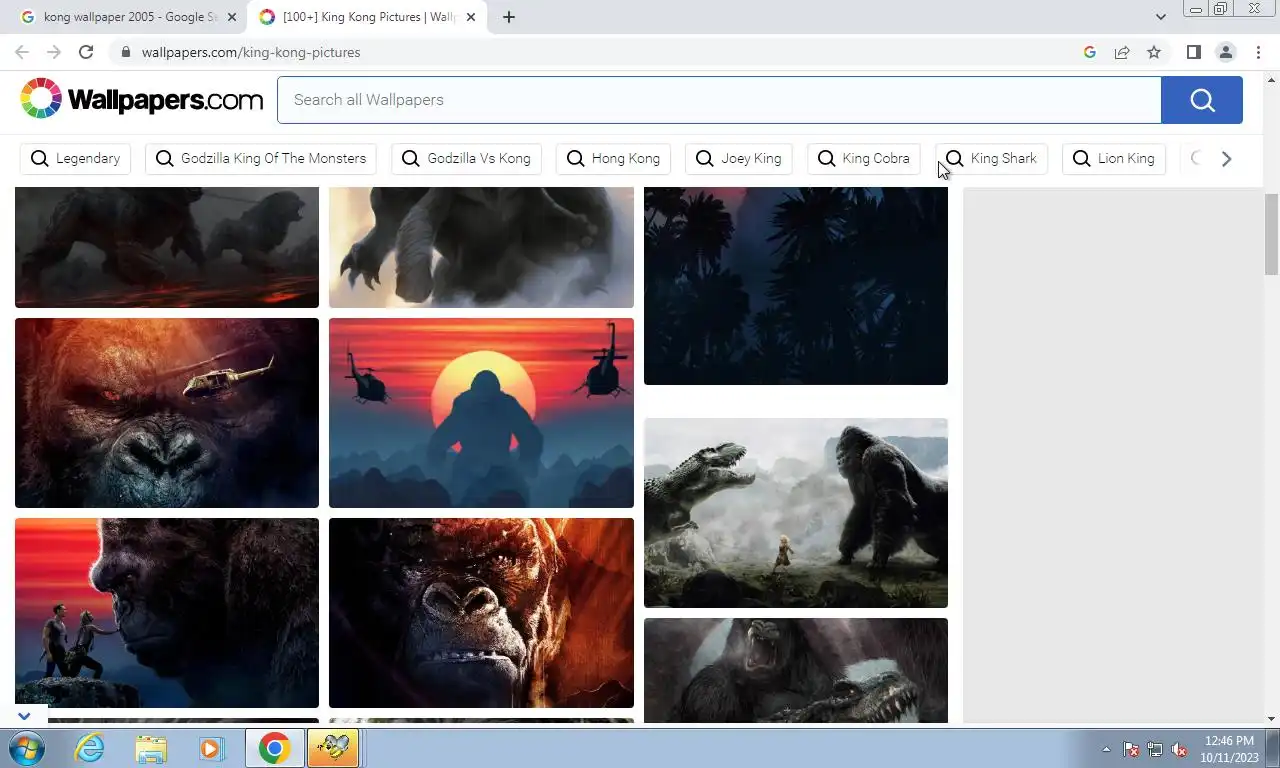
Task: Open the share page icon in address bar
Action: click(x=1122, y=52)
